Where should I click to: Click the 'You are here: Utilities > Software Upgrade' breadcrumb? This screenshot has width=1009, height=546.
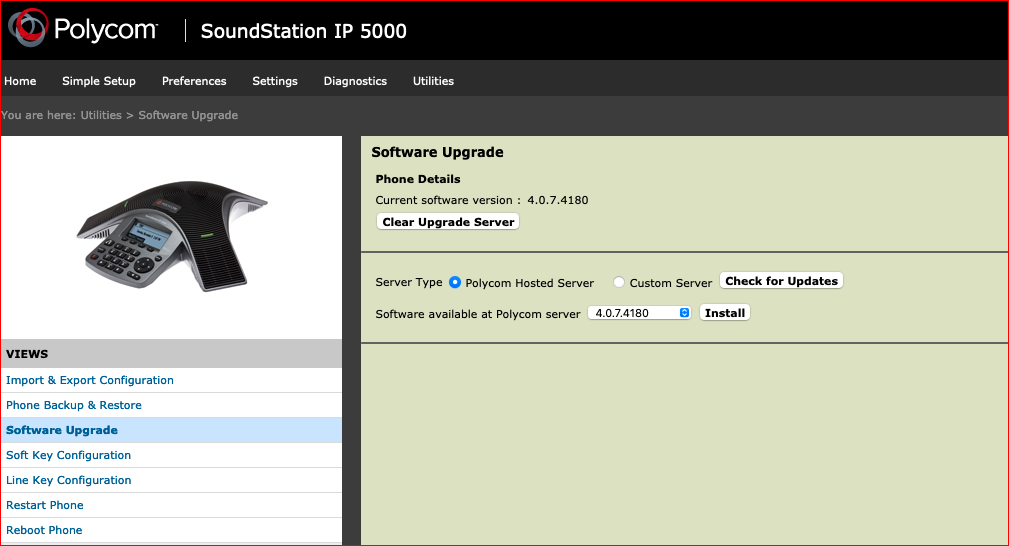(x=120, y=115)
